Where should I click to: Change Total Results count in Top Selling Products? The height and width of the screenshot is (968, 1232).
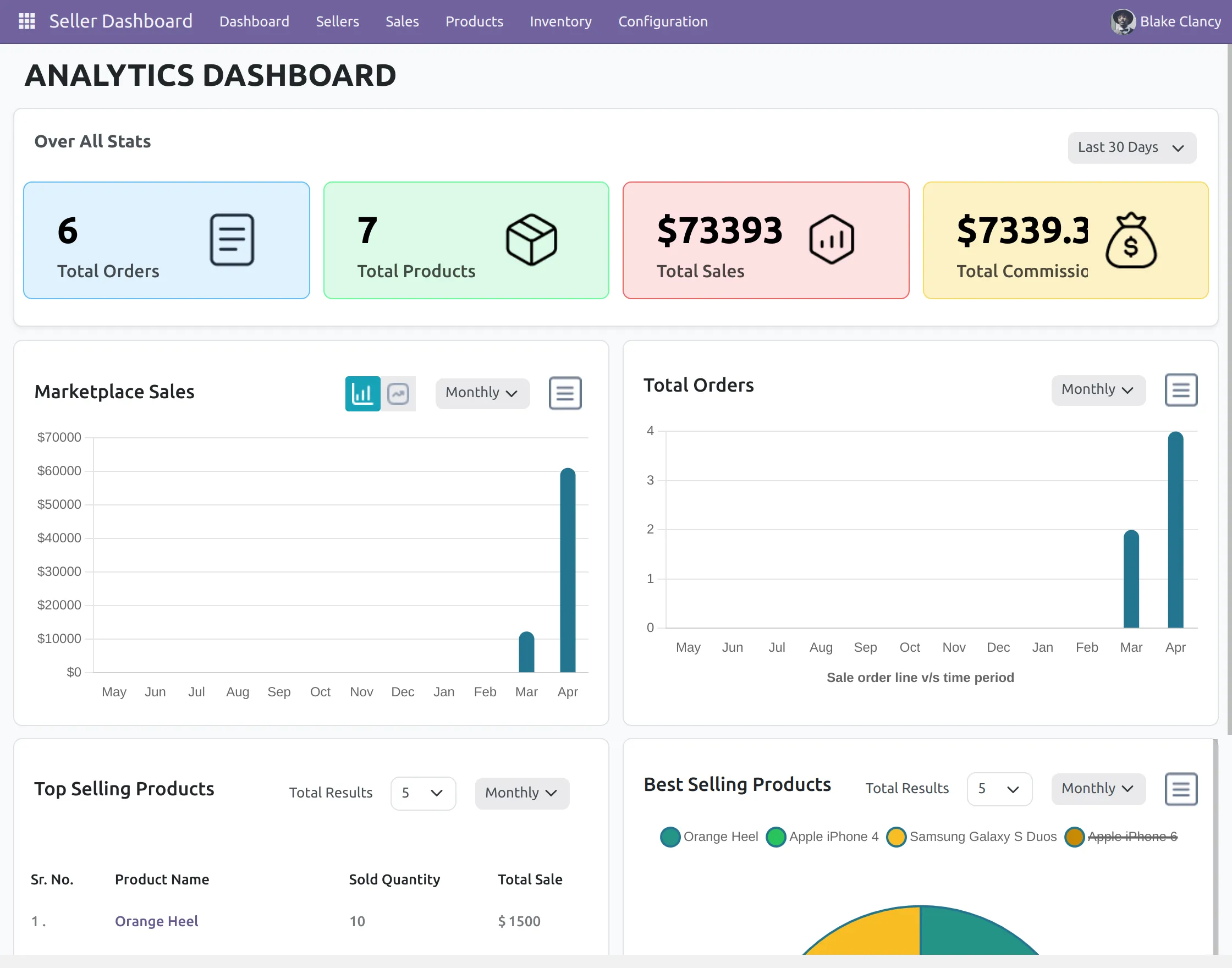(x=423, y=794)
